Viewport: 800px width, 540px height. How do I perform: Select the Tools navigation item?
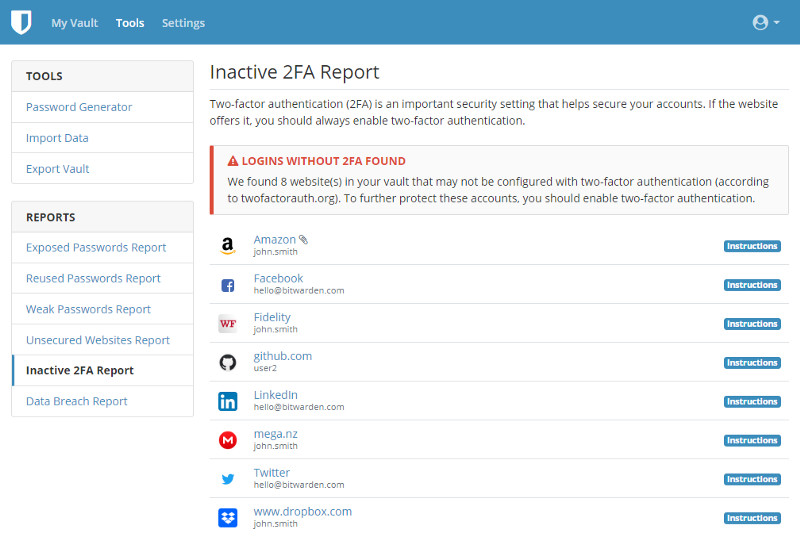(130, 23)
